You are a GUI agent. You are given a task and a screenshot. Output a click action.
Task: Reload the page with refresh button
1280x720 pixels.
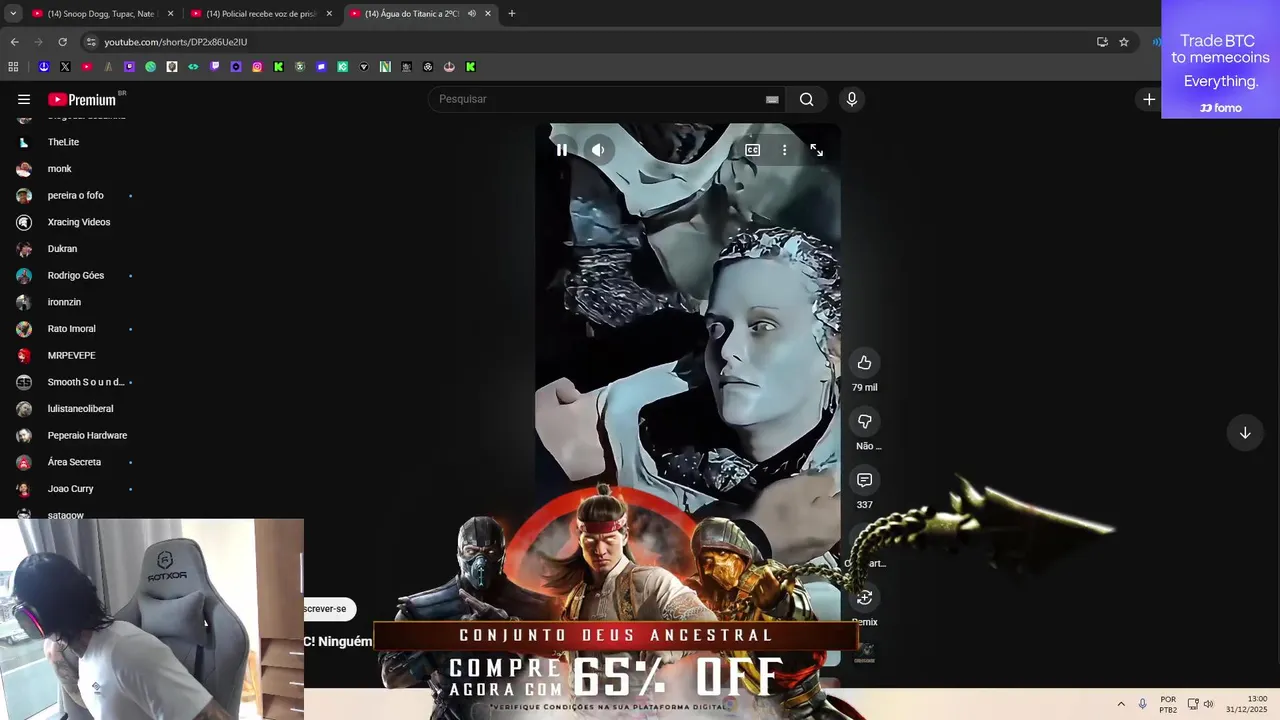[62, 42]
